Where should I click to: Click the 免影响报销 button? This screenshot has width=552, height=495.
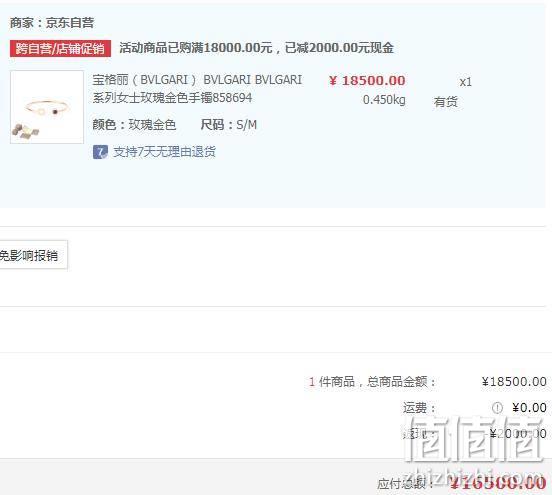[x=32, y=256]
